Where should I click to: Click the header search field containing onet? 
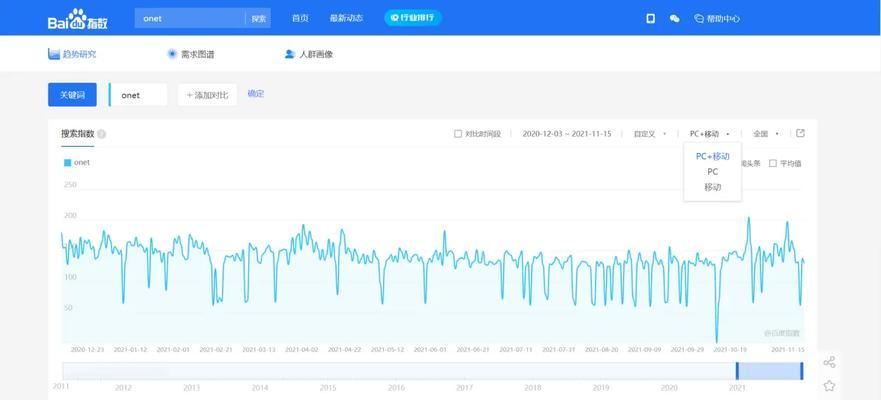190,19
